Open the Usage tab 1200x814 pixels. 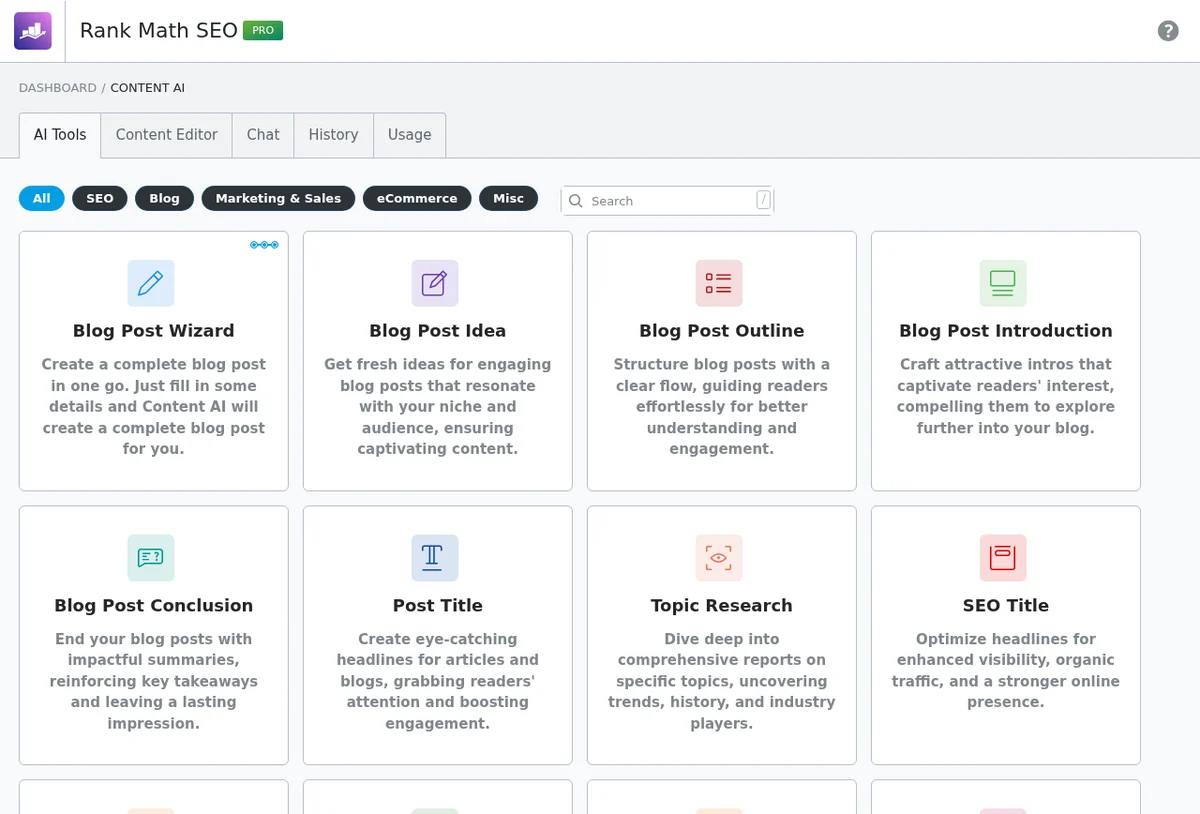coord(409,135)
